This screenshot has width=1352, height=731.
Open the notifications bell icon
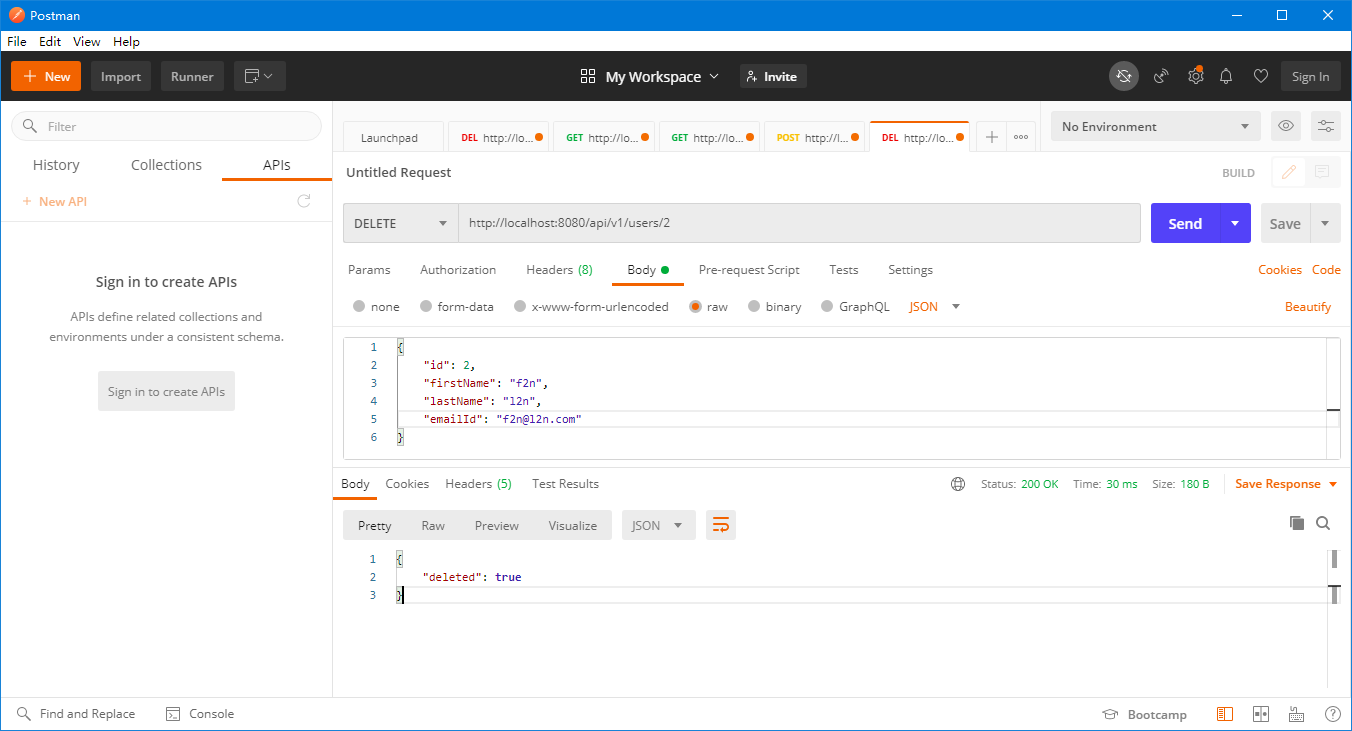coord(1226,77)
